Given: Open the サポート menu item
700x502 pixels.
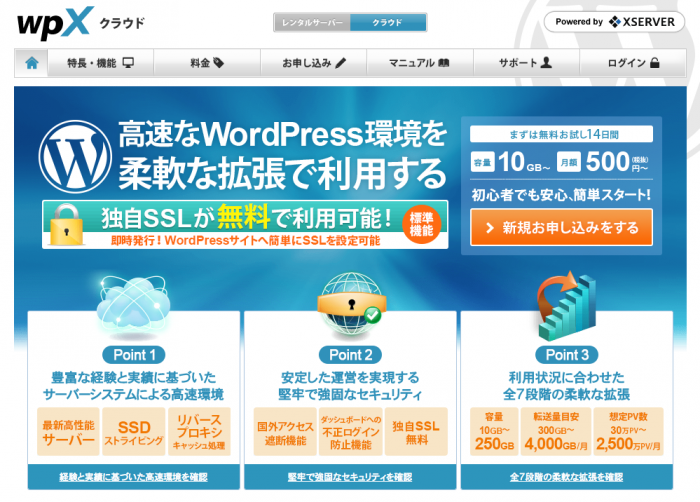Looking at the screenshot, I should 526,63.
